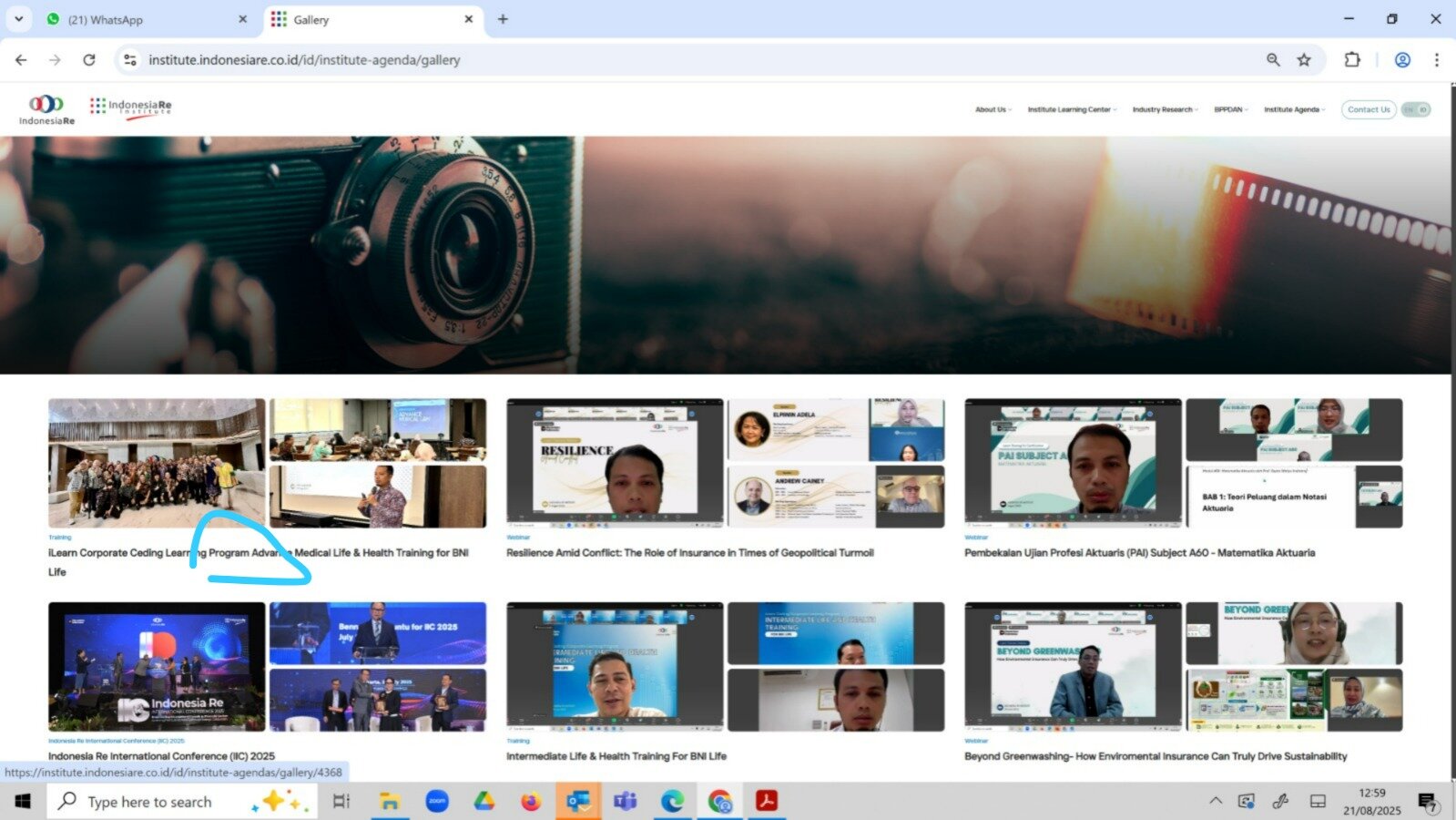Open the Institute Agenda menu

pos(1293,109)
